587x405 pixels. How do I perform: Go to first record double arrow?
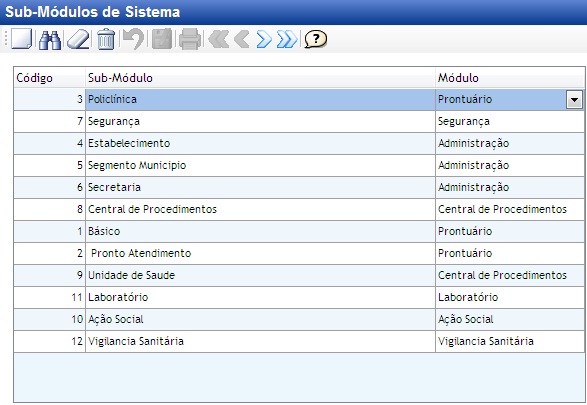[218, 39]
